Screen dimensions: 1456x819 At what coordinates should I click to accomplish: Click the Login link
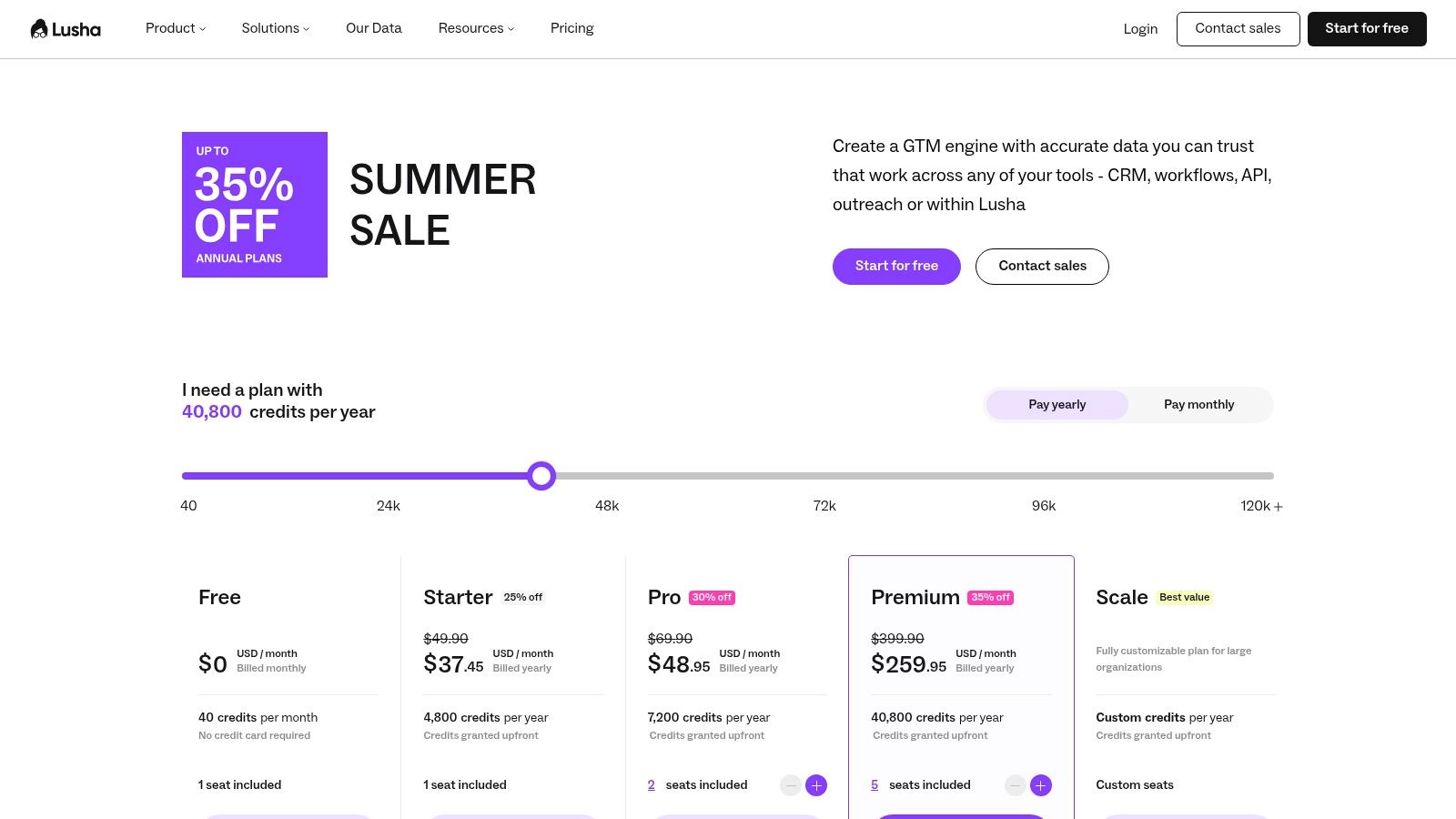[1140, 29]
